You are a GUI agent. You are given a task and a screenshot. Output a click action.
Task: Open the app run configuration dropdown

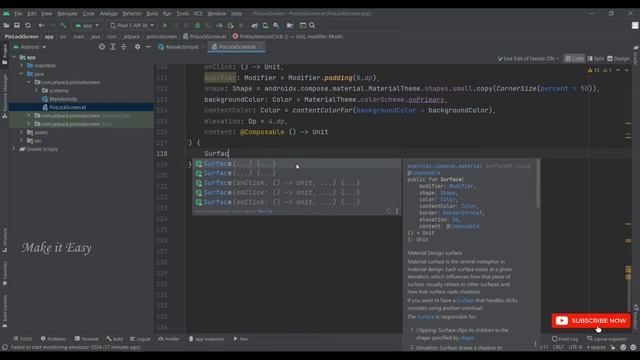point(87,25)
